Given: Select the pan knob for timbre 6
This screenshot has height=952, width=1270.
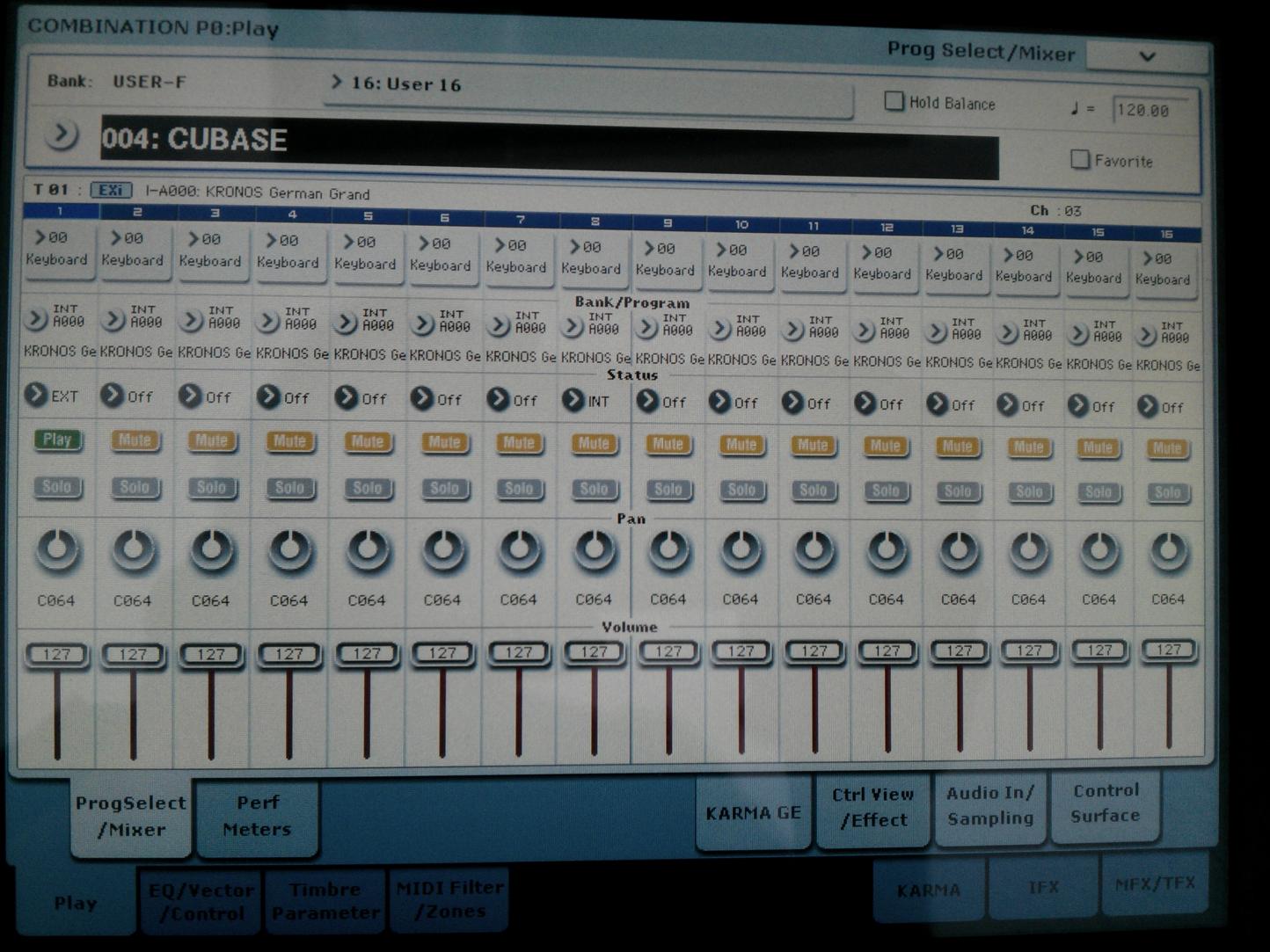Looking at the screenshot, I should (444, 551).
